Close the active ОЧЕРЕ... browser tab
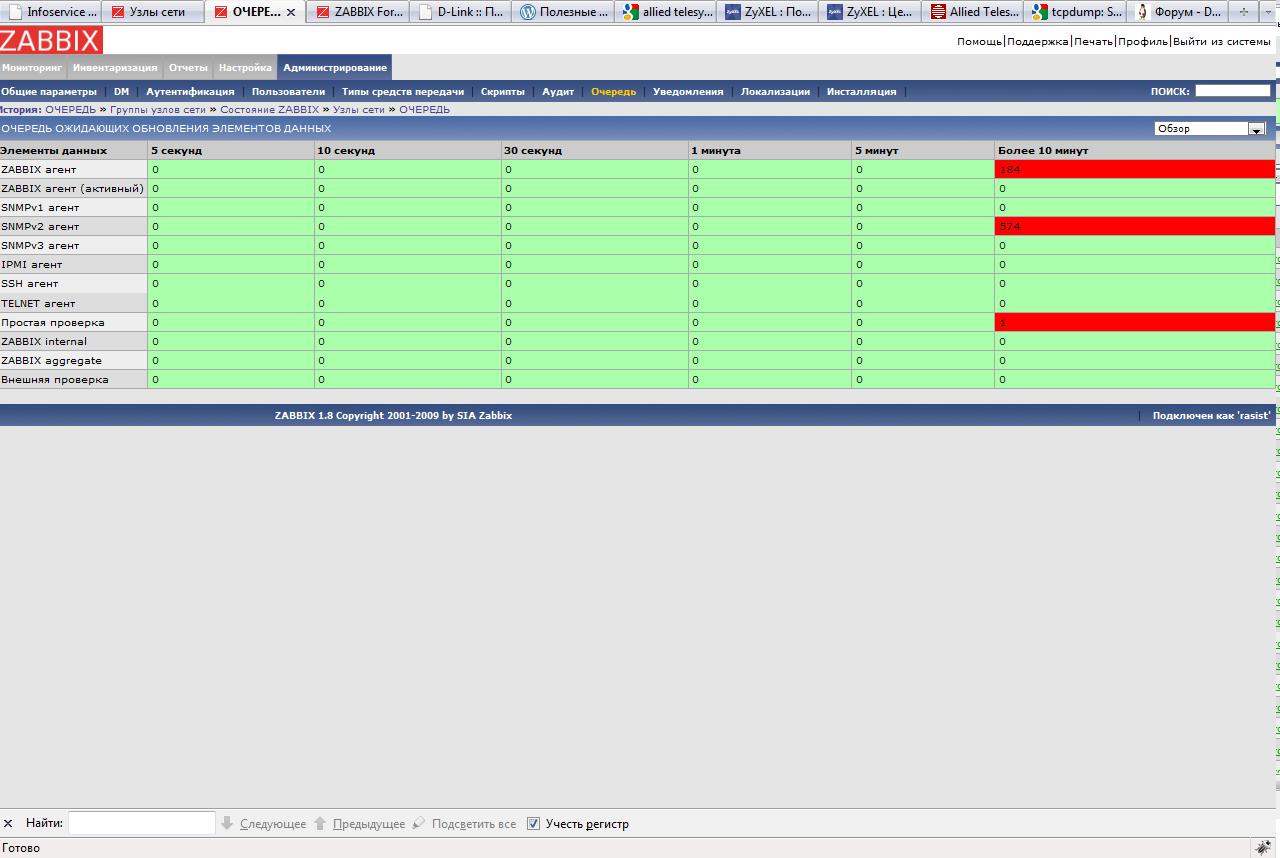Screen dimensions: 1280x858 point(291,12)
